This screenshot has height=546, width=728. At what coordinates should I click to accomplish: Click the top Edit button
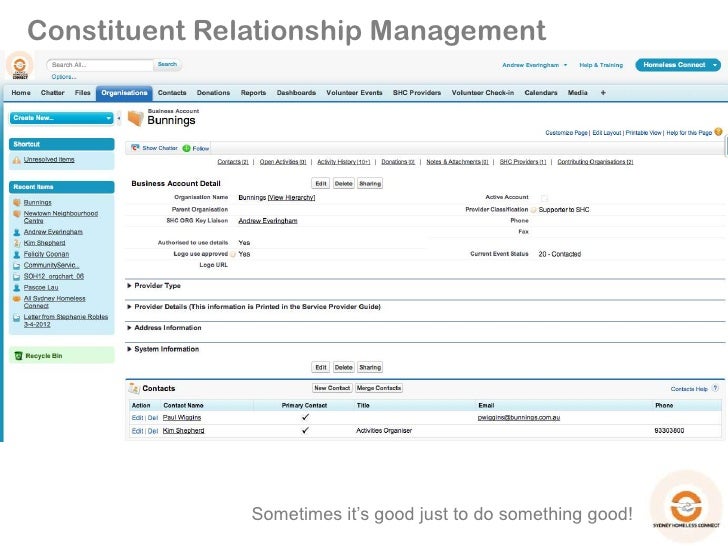point(321,183)
